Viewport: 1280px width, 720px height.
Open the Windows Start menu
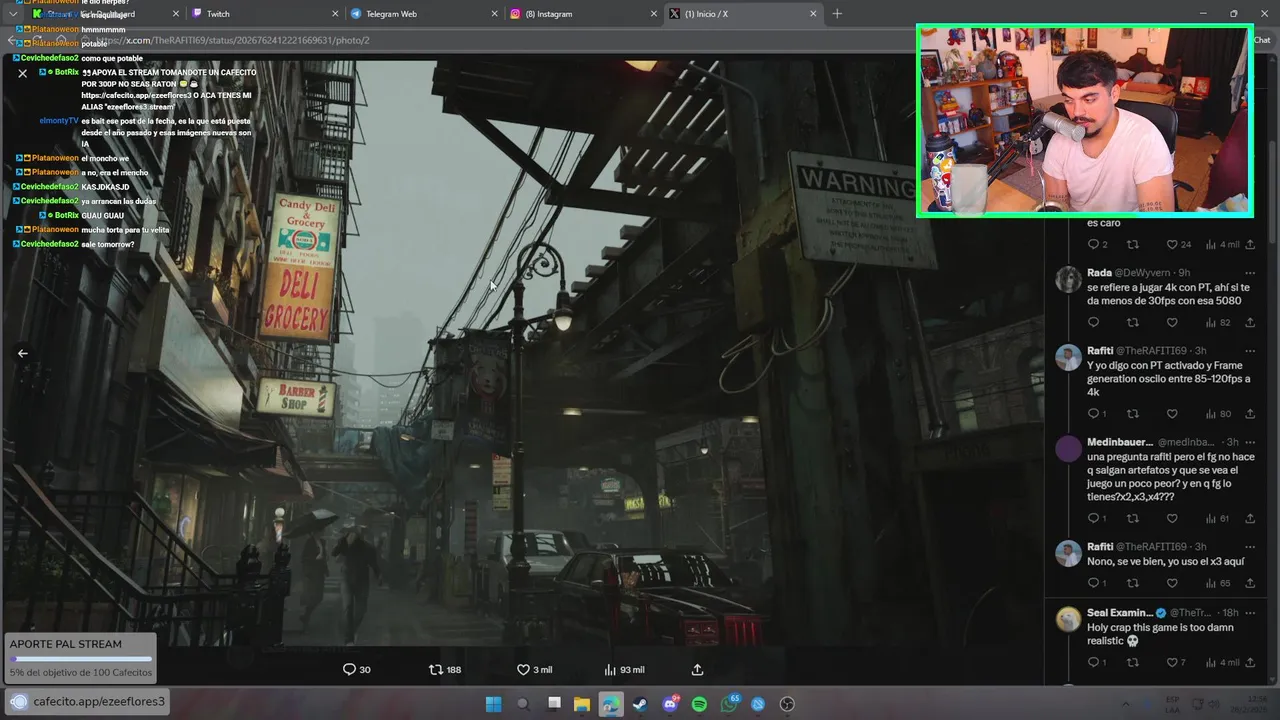493,704
